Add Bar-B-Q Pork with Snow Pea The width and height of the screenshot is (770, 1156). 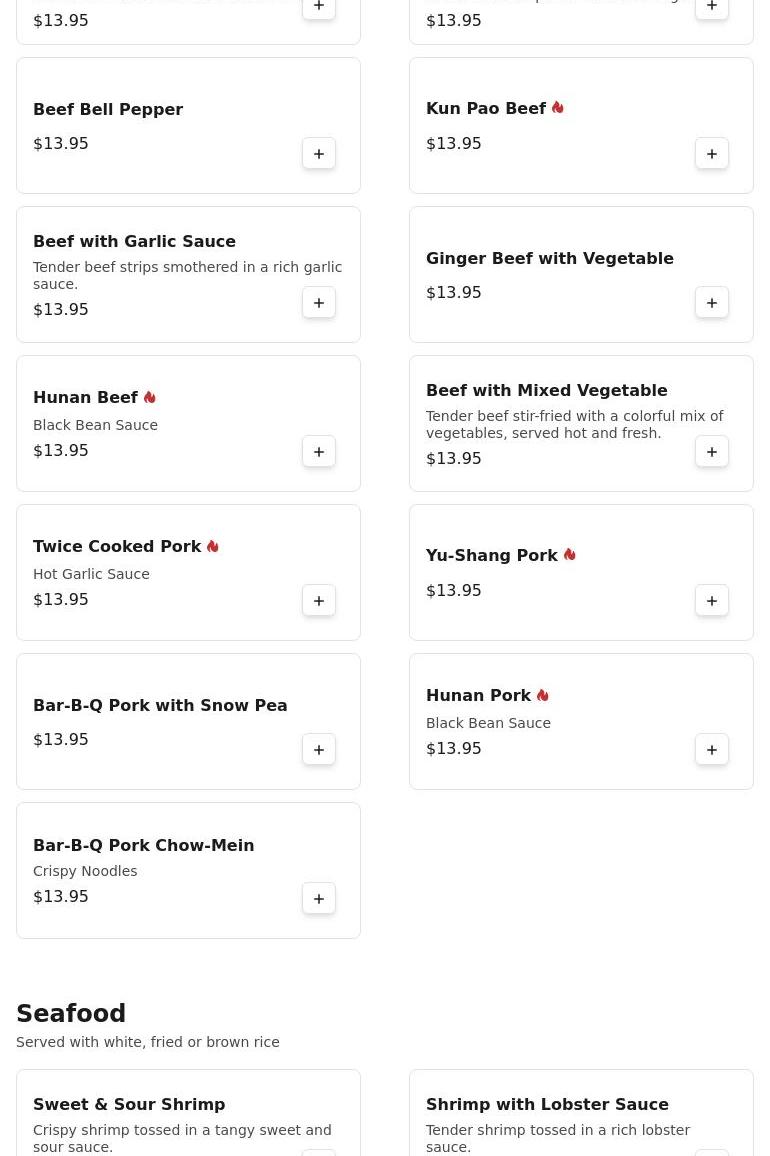tap(319, 750)
